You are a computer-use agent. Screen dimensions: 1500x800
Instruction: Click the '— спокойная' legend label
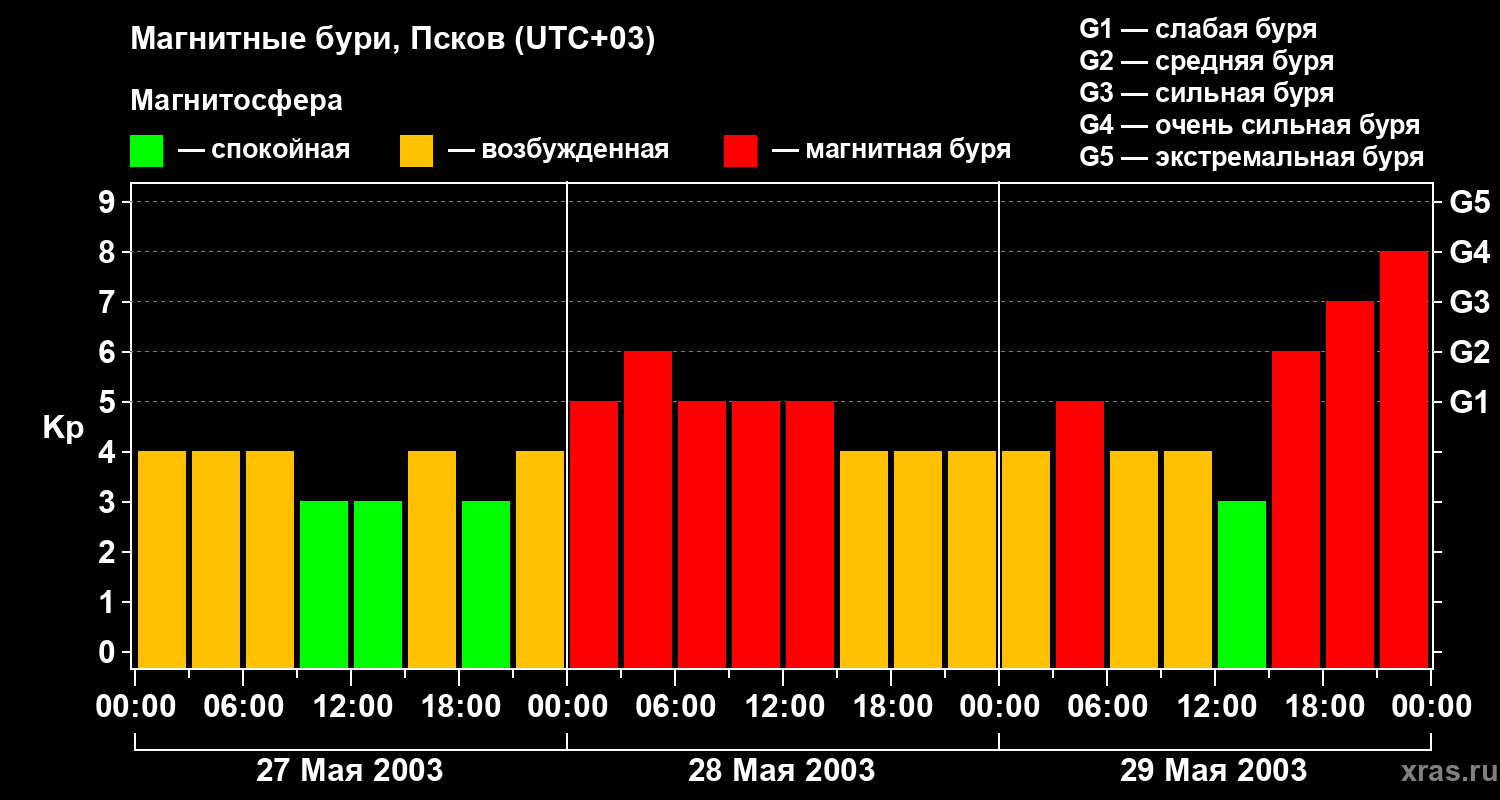pos(264,150)
